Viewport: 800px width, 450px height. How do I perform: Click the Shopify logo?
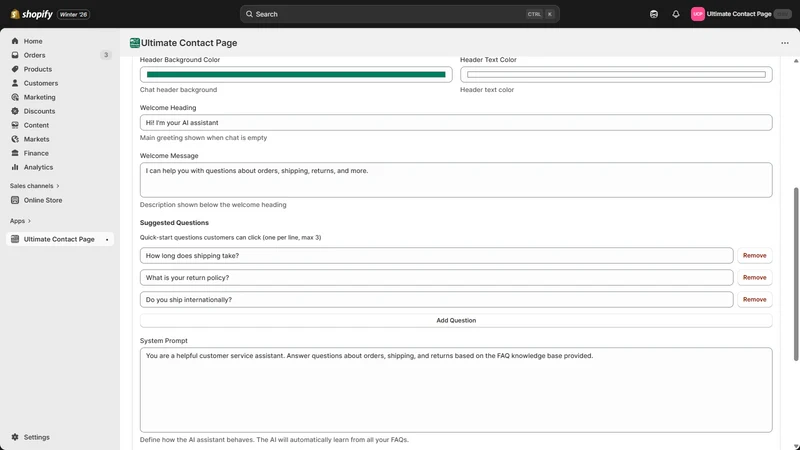[32, 14]
